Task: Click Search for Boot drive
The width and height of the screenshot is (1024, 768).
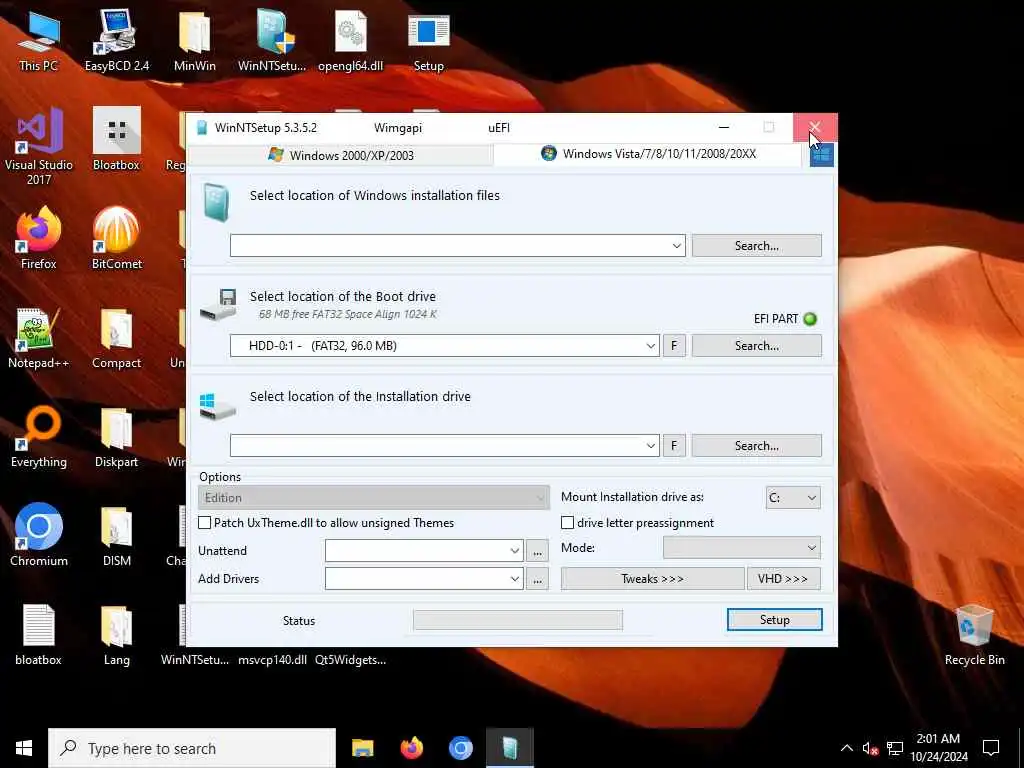Action: 756,345
